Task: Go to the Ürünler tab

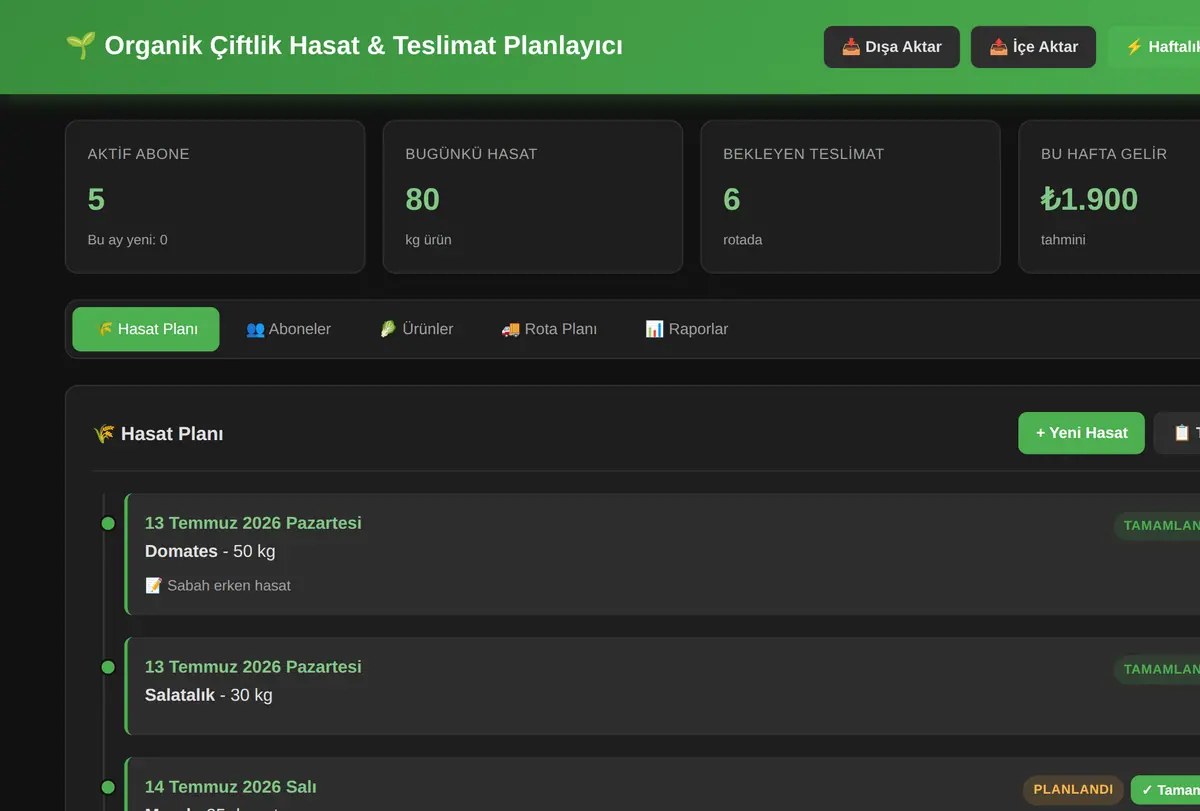Action: click(416, 329)
